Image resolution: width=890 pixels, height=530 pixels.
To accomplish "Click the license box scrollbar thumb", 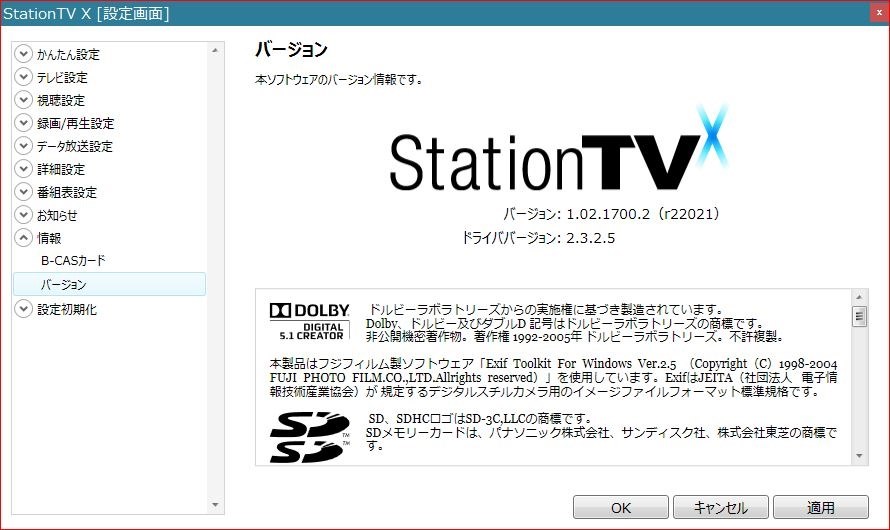I will click(x=859, y=316).
